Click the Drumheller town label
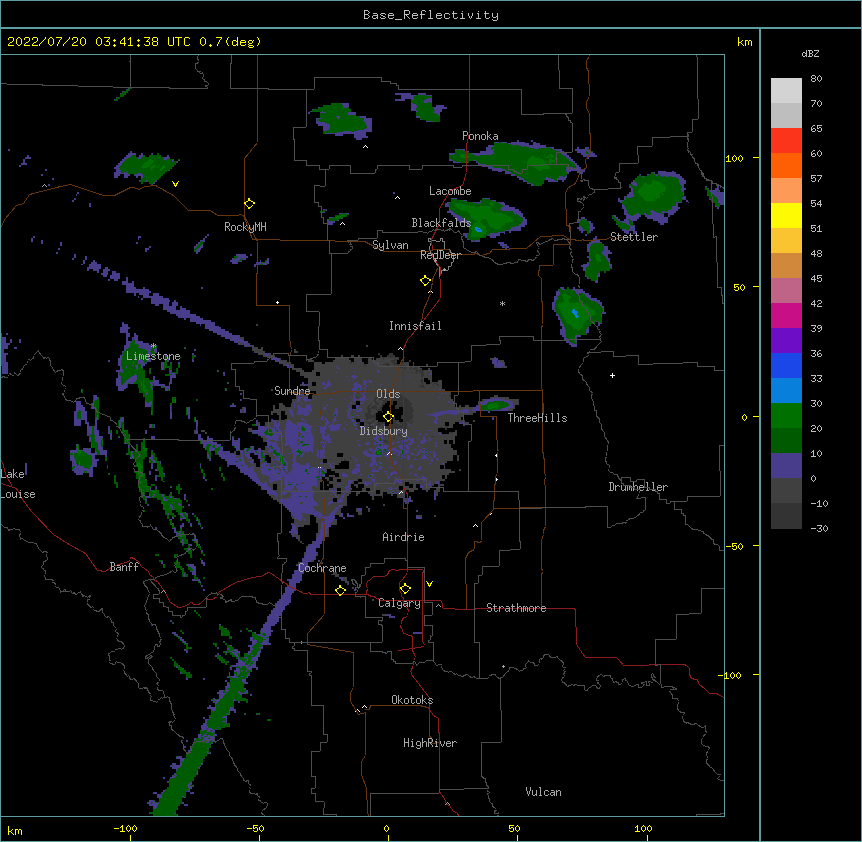Viewport: 862px width, 842px height. [x=638, y=487]
